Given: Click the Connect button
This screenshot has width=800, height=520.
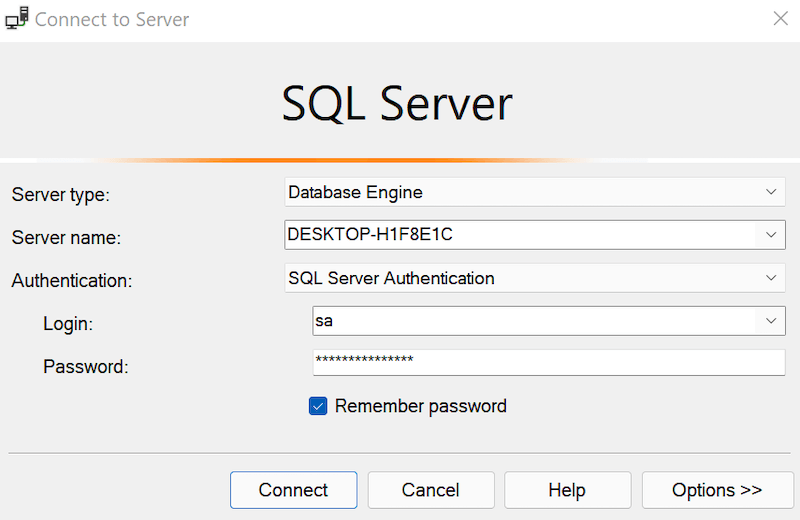Looking at the screenshot, I should (293, 490).
